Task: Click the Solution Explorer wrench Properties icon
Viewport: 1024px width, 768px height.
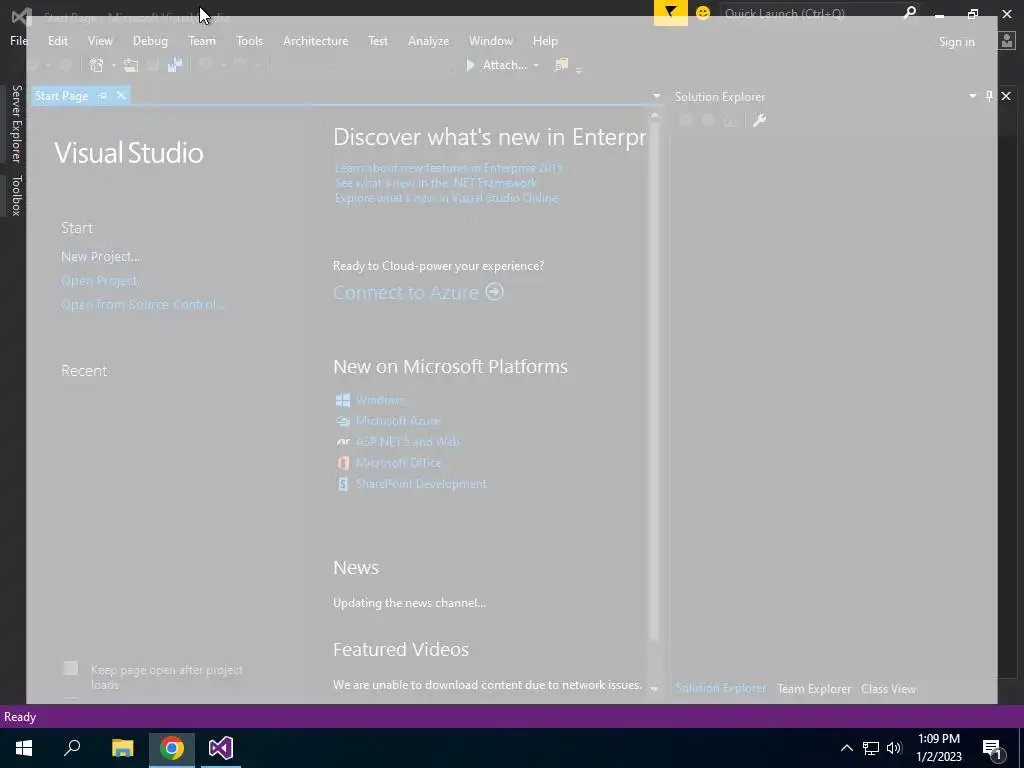Action: [x=759, y=120]
